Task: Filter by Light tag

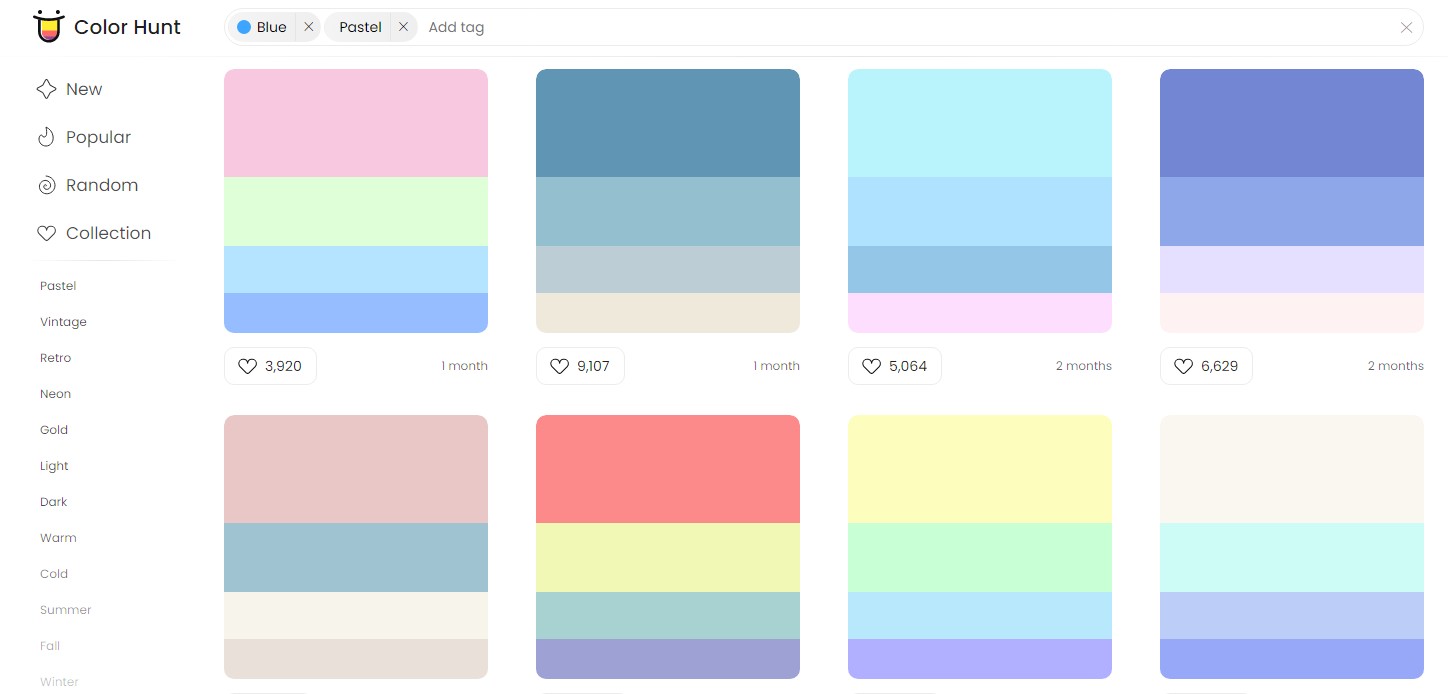Action: pos(54,466)
